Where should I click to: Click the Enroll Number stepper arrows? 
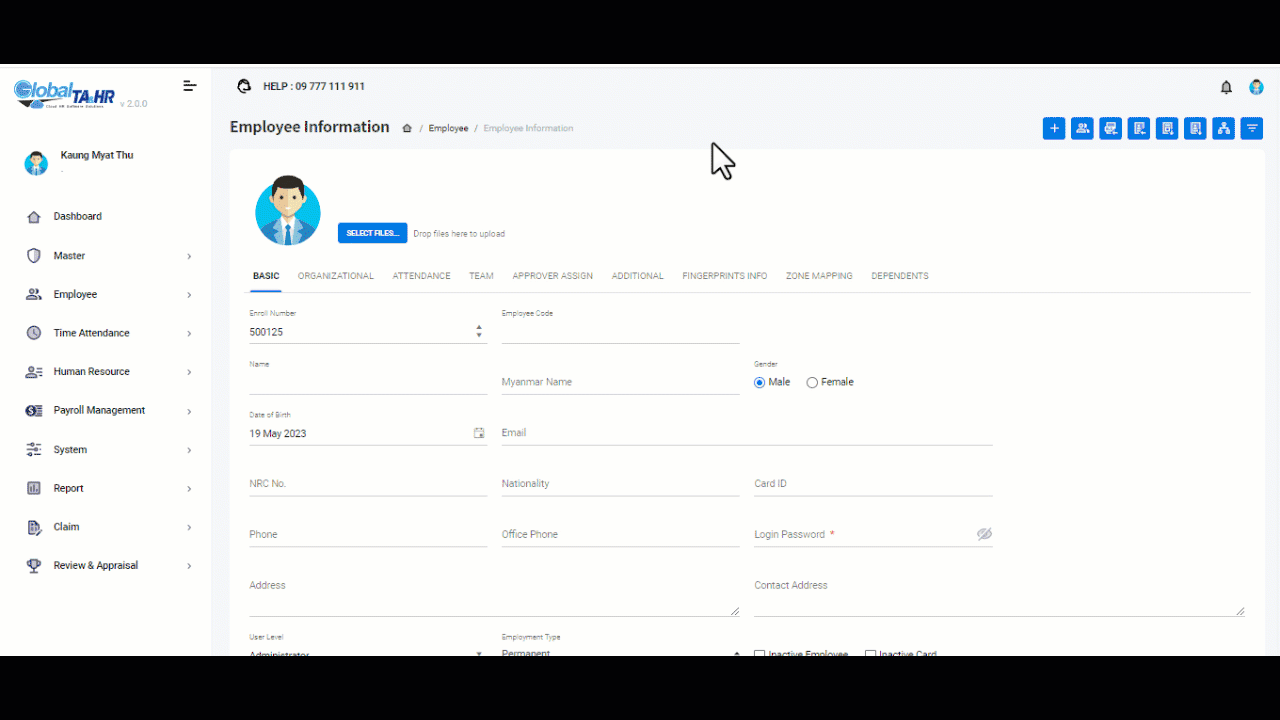[x=479, y=331]
